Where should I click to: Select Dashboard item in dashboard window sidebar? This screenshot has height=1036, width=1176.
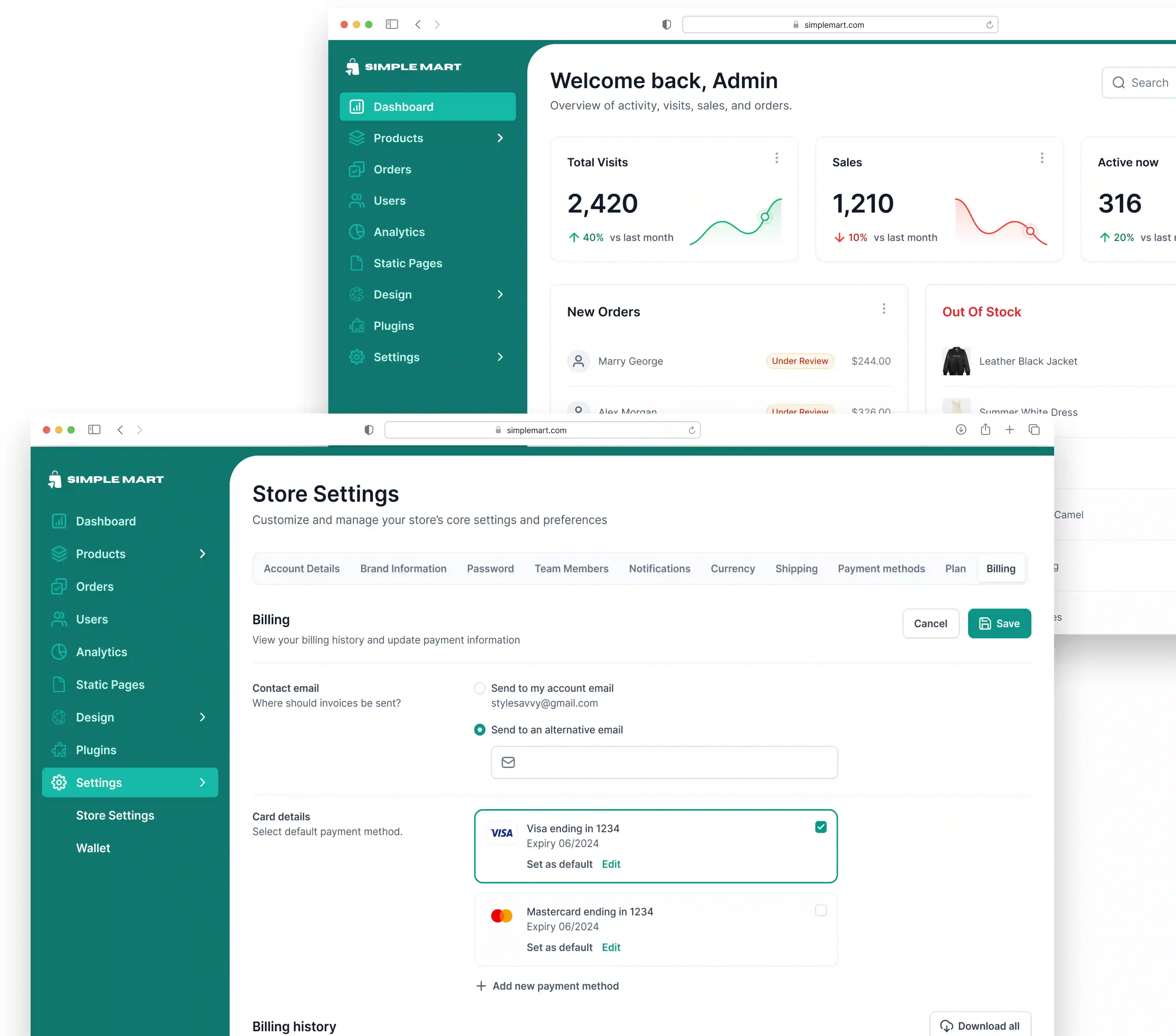click(428, 106)
